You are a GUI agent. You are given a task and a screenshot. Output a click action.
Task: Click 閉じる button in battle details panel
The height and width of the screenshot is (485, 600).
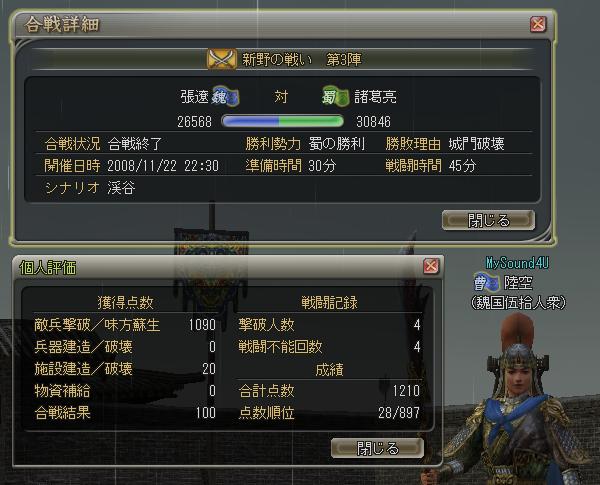(x=488, y=220)
